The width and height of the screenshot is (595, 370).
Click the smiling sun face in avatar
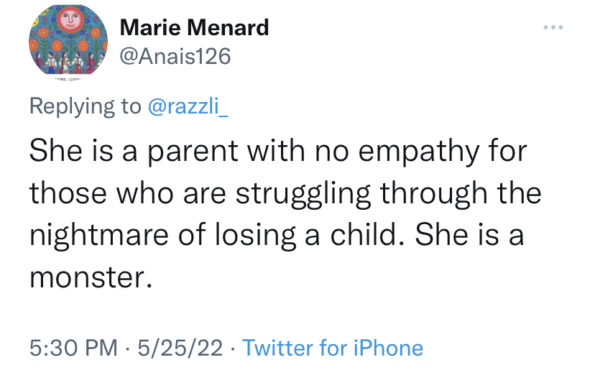click(71, 19)
